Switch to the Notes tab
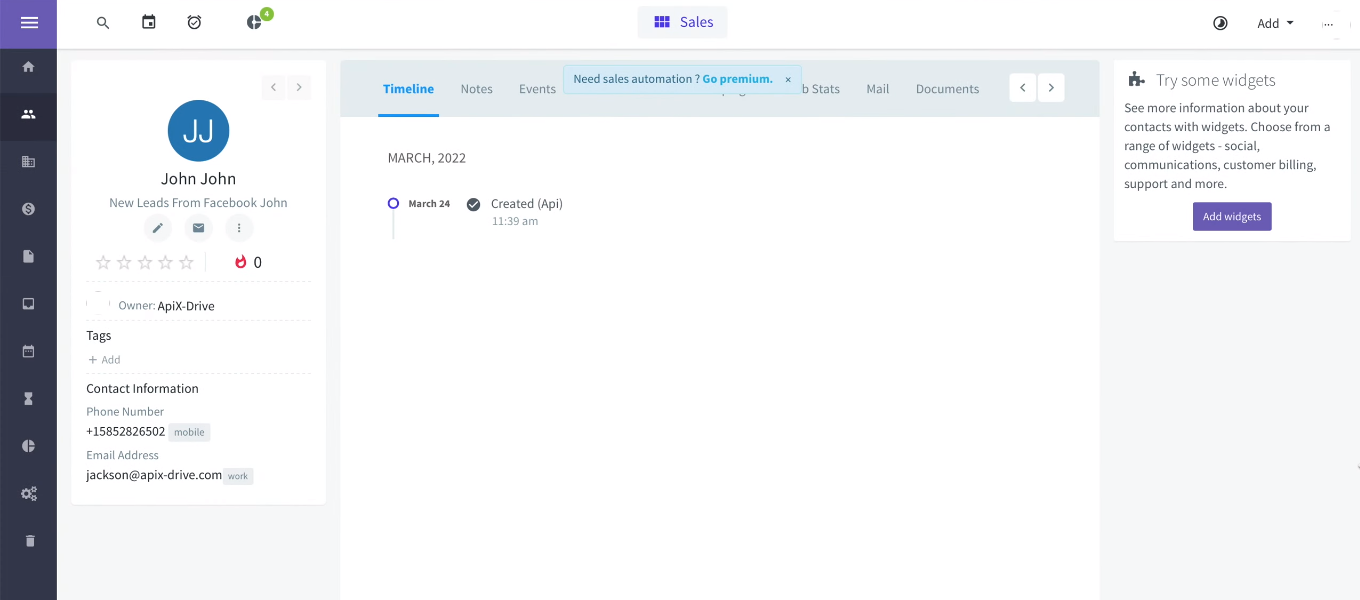This screenshot has height=600, width=1360. [476, 88]
